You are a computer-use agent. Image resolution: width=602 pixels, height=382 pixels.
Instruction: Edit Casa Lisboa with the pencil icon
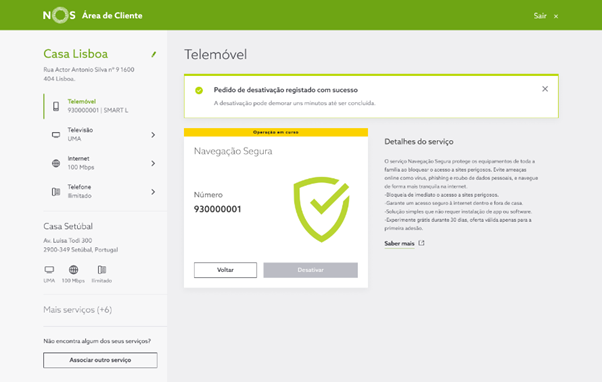coord(154,54)
